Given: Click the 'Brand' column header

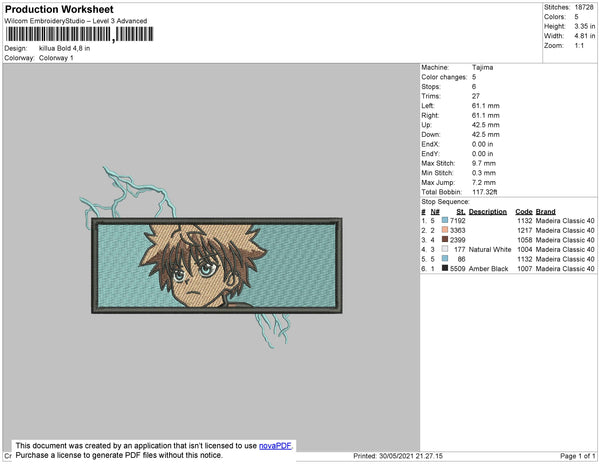Looking at the screenshot, I should point(545,212).
